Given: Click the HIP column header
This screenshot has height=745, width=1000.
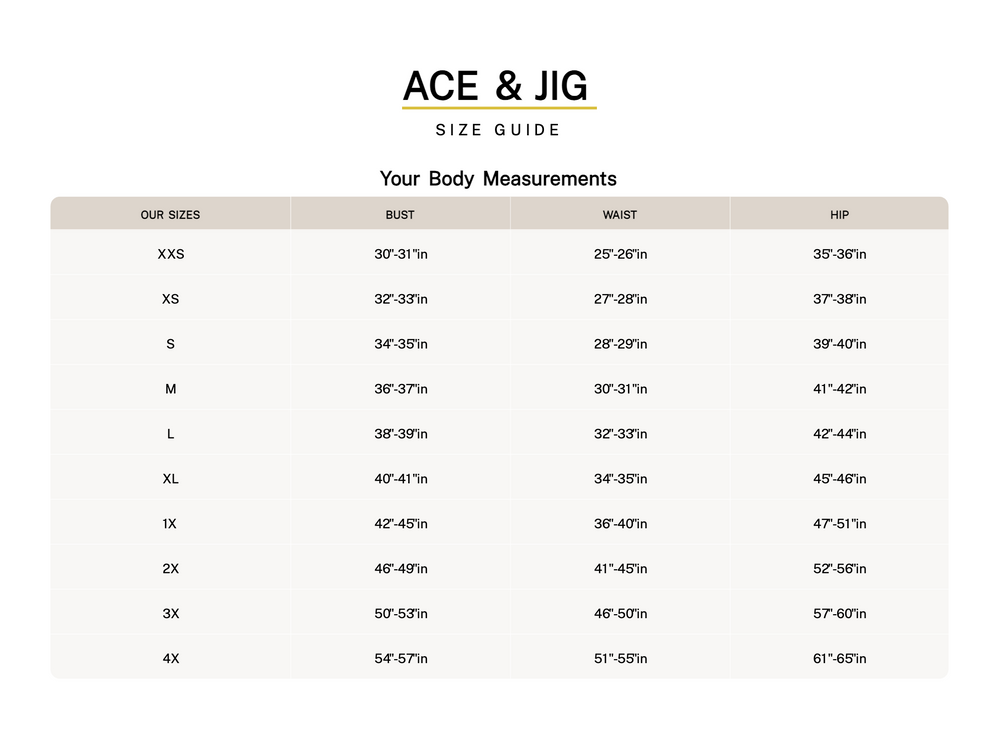Looking at the screenshot, I should (839, 215).
